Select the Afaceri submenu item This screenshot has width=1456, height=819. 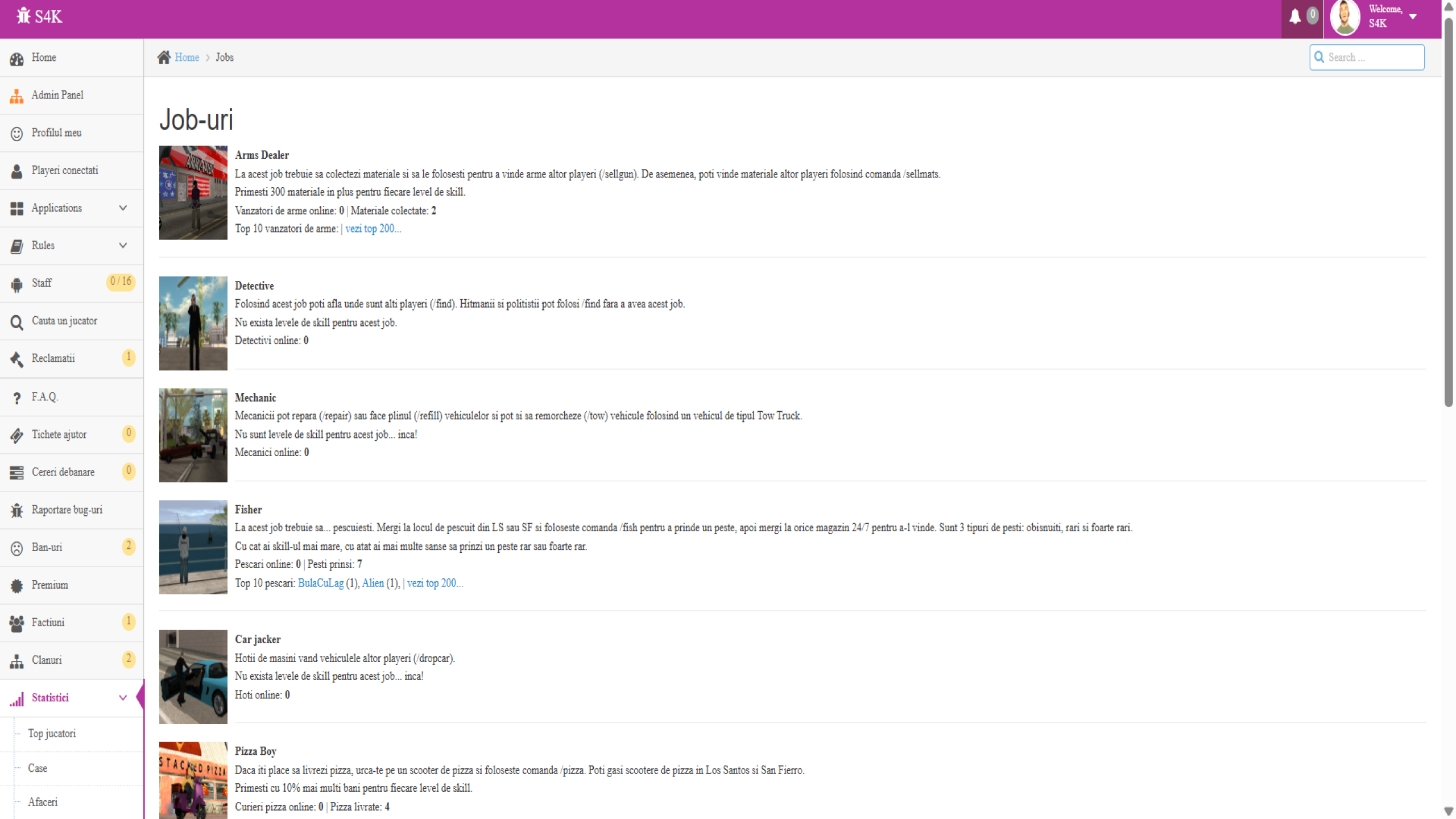[x=43, y=802]
